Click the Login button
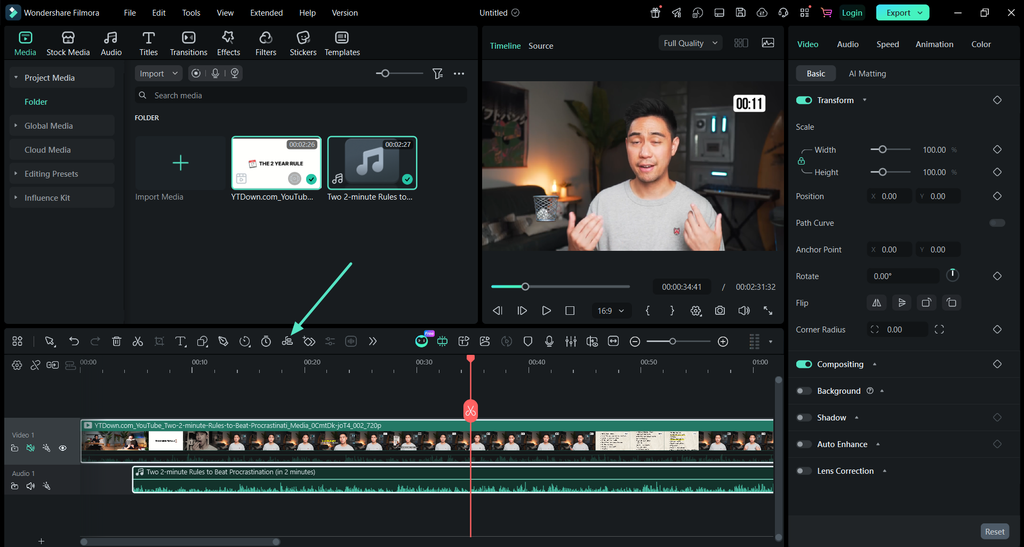 point(852,12)
